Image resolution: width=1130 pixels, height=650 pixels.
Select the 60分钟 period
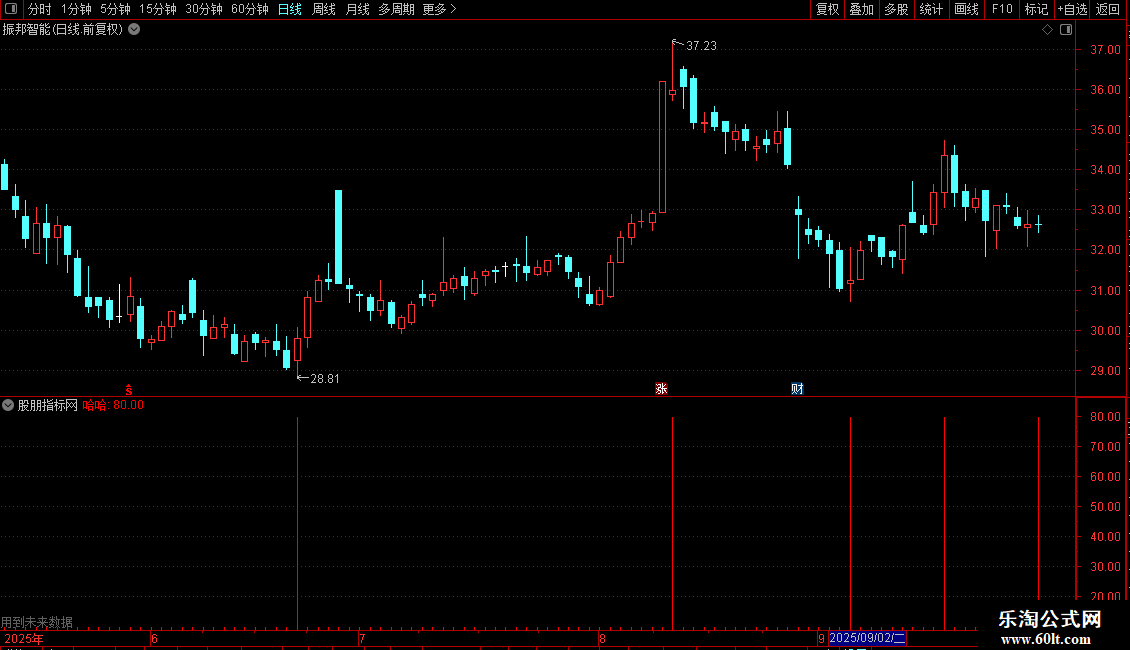pos(250,9)
